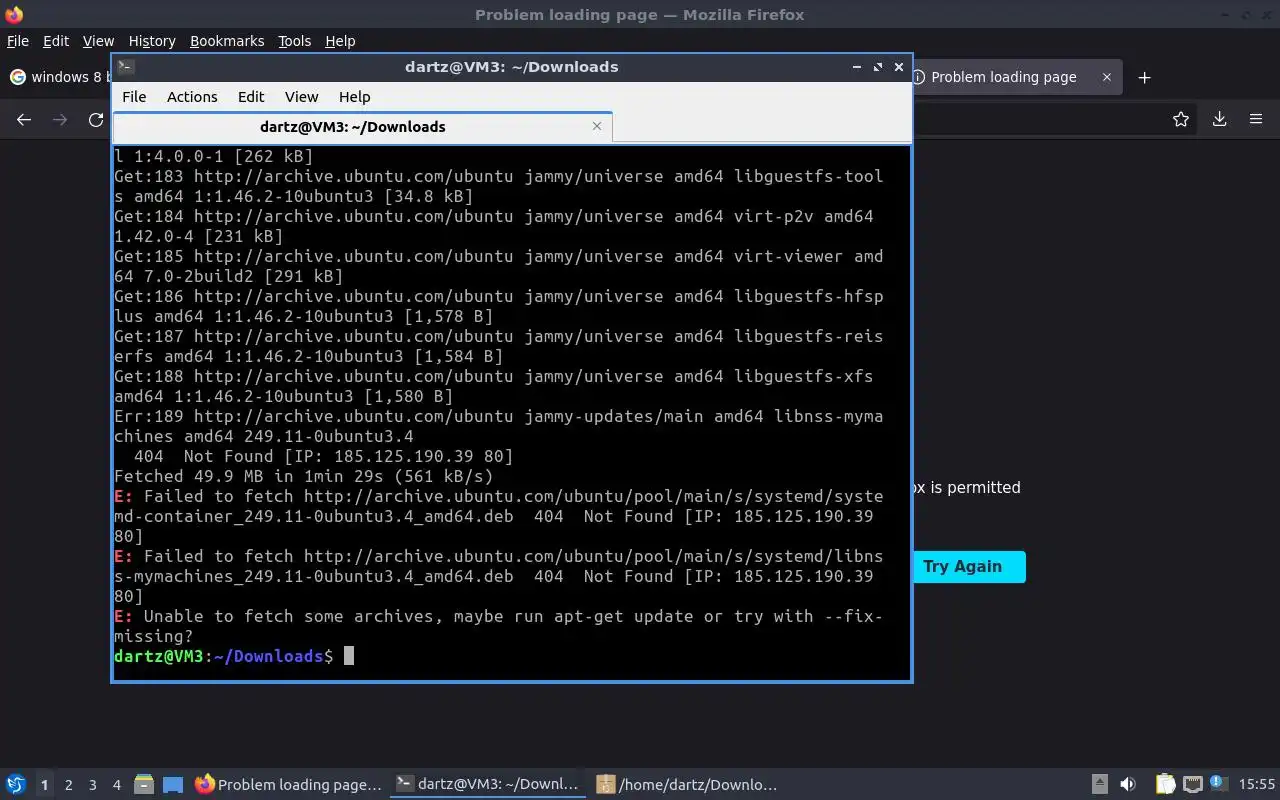
Task: Click the 'Get:183' libguestfs-tools line
Action: click(498, 186)
